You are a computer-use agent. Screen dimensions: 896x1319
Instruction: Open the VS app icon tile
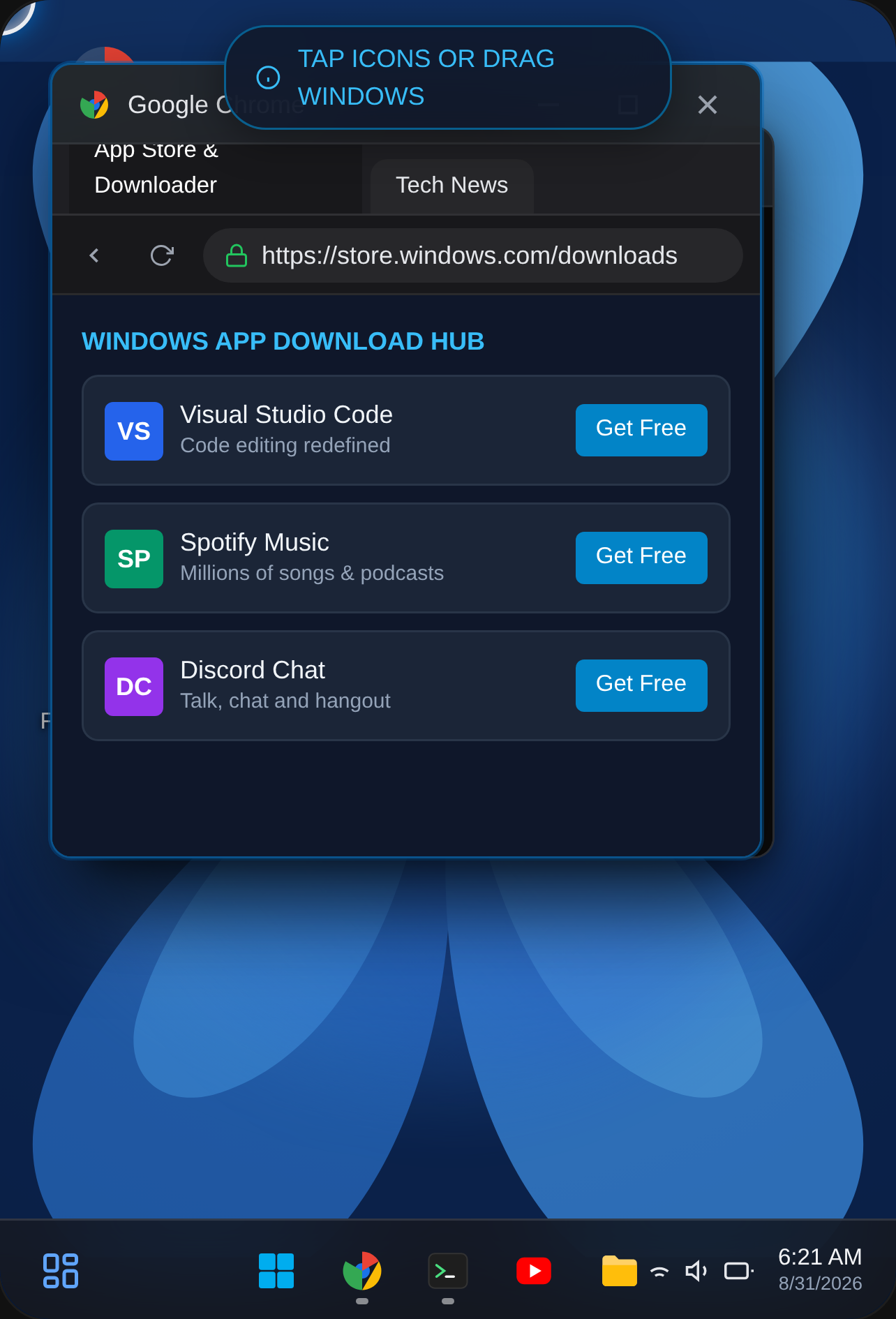[x=134, y=431]
